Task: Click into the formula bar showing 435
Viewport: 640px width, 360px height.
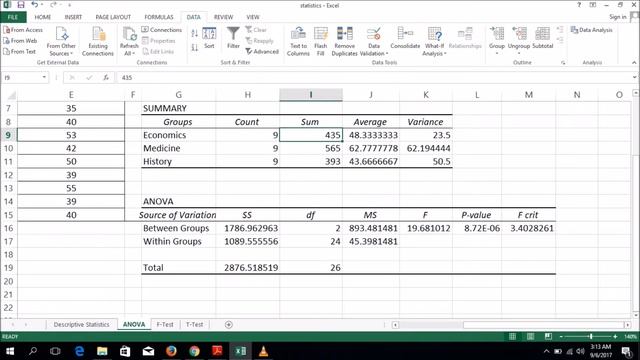Action: (373, 78)
